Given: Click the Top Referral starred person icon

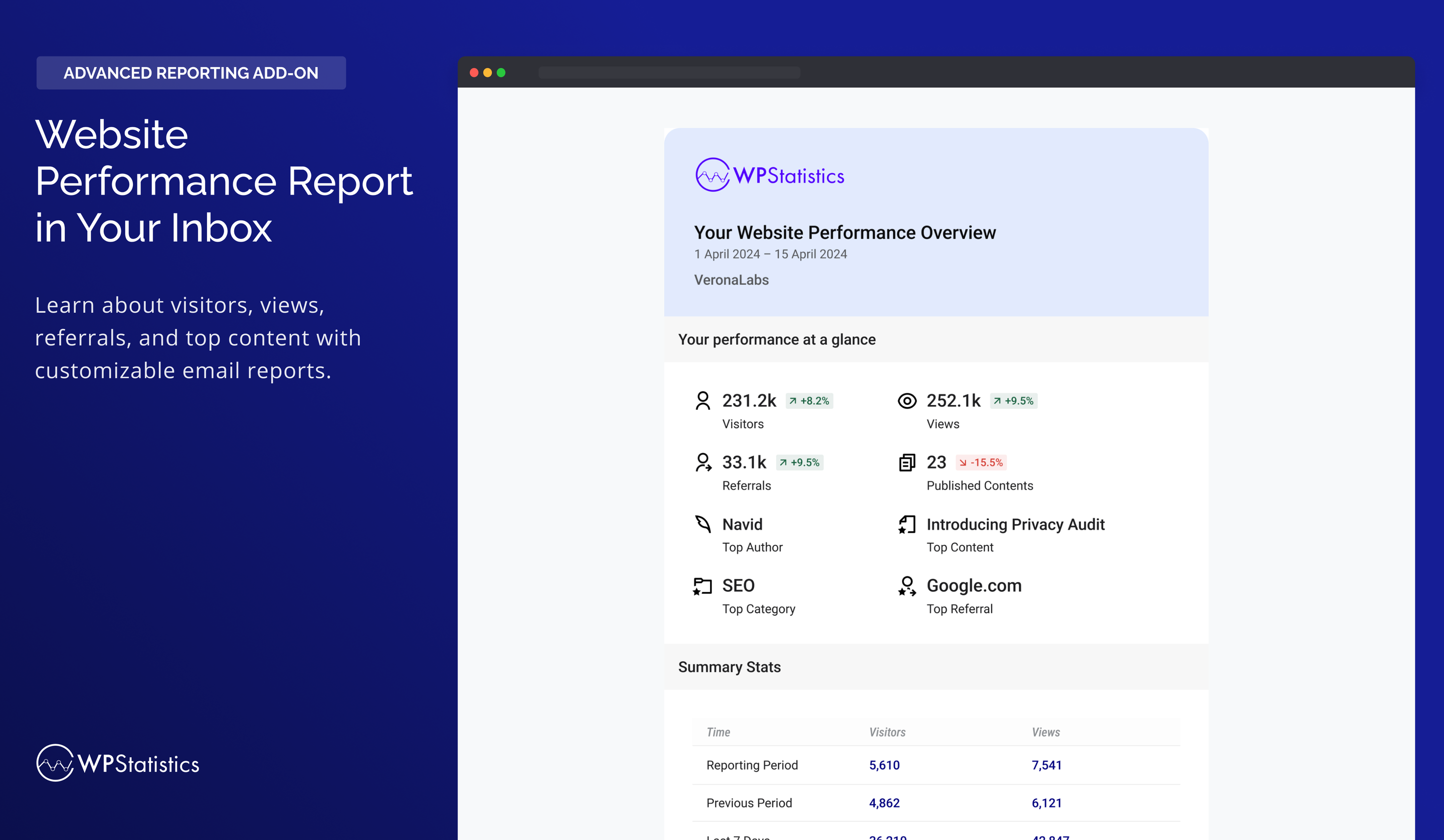Looking at the screenshot, I should [907, 585].
